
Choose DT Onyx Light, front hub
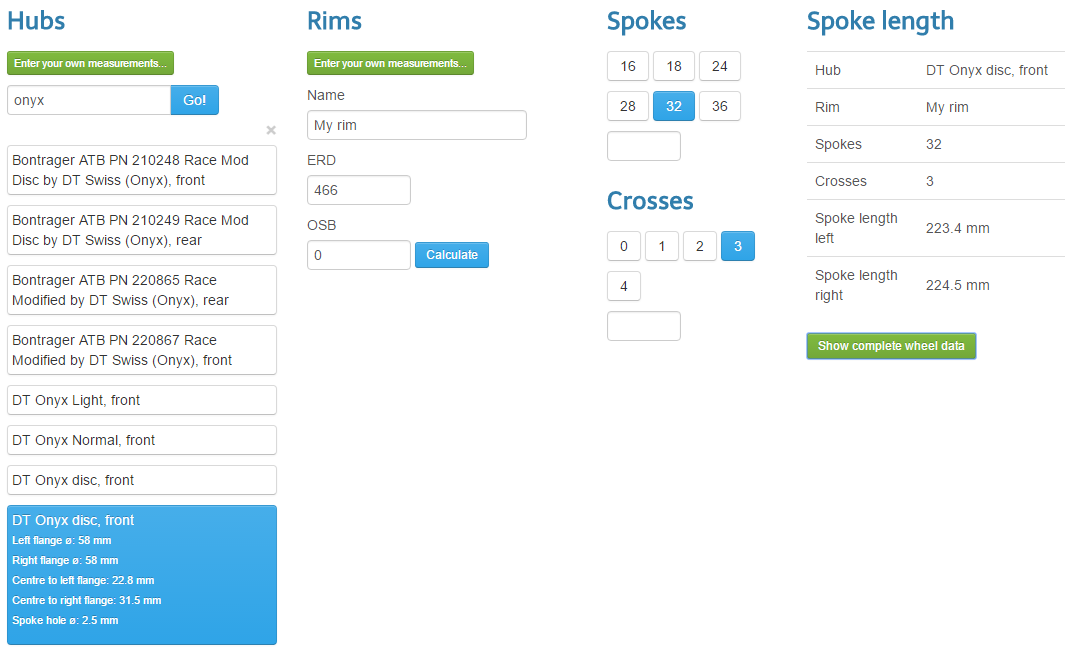(142, 400)
